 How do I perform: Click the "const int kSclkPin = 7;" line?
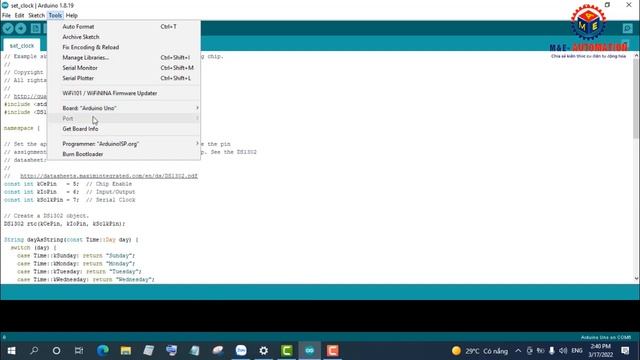click(69, 200)
